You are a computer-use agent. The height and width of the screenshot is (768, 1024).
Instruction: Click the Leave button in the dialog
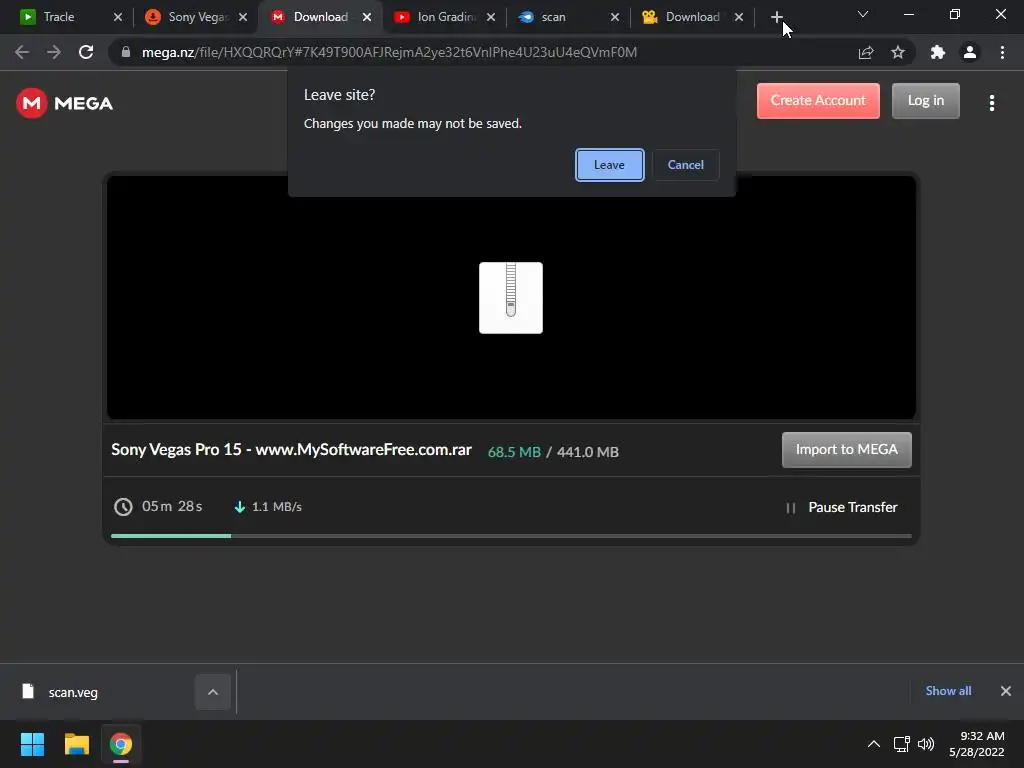pyautogui.click(x=609, y=165)
